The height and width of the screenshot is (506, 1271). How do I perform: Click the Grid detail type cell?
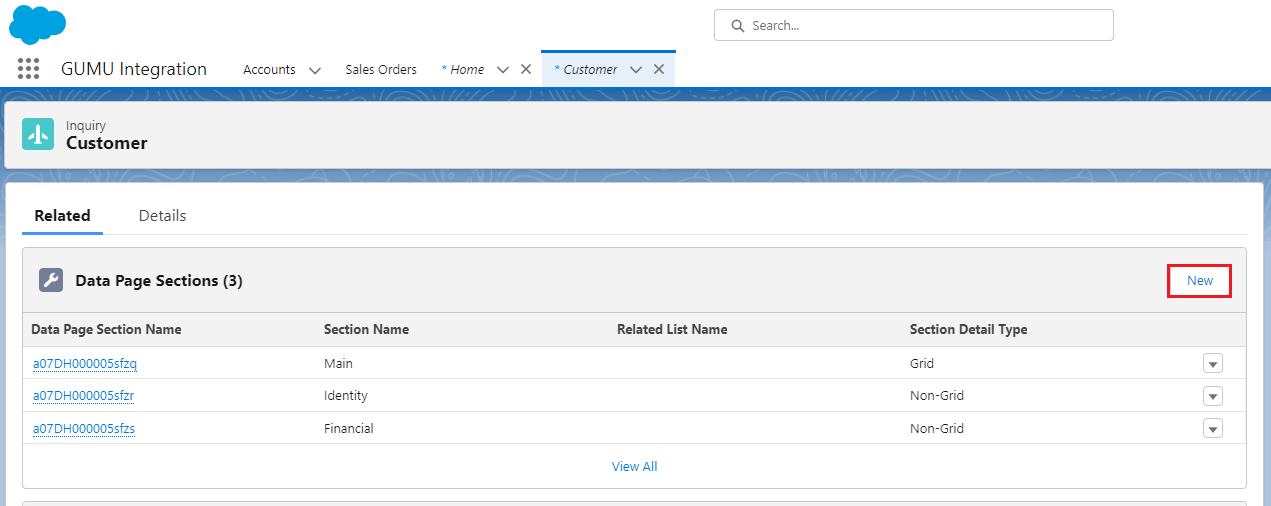tap(922, 364)
